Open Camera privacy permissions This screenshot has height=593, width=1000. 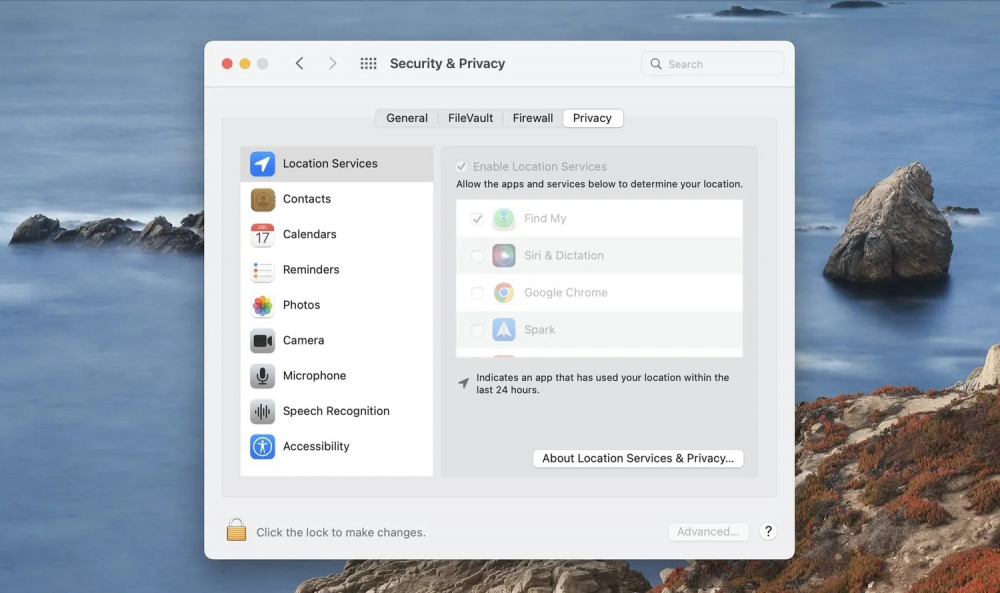[303, 341]
